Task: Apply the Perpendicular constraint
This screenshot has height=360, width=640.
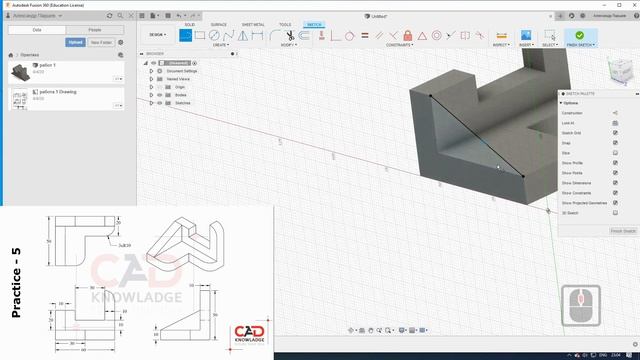Action: 393,36
